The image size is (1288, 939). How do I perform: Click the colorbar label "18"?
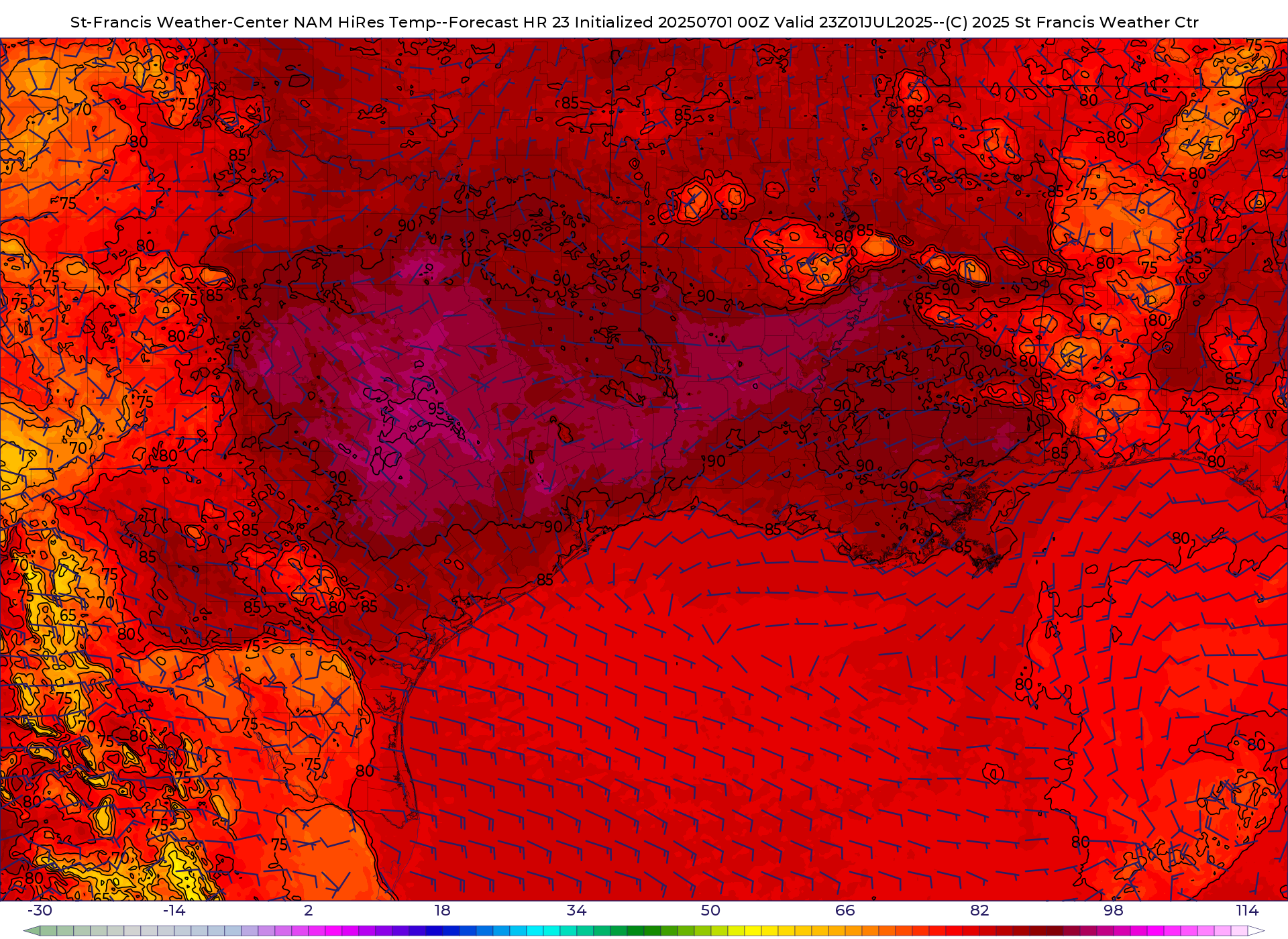click(443, 910)
